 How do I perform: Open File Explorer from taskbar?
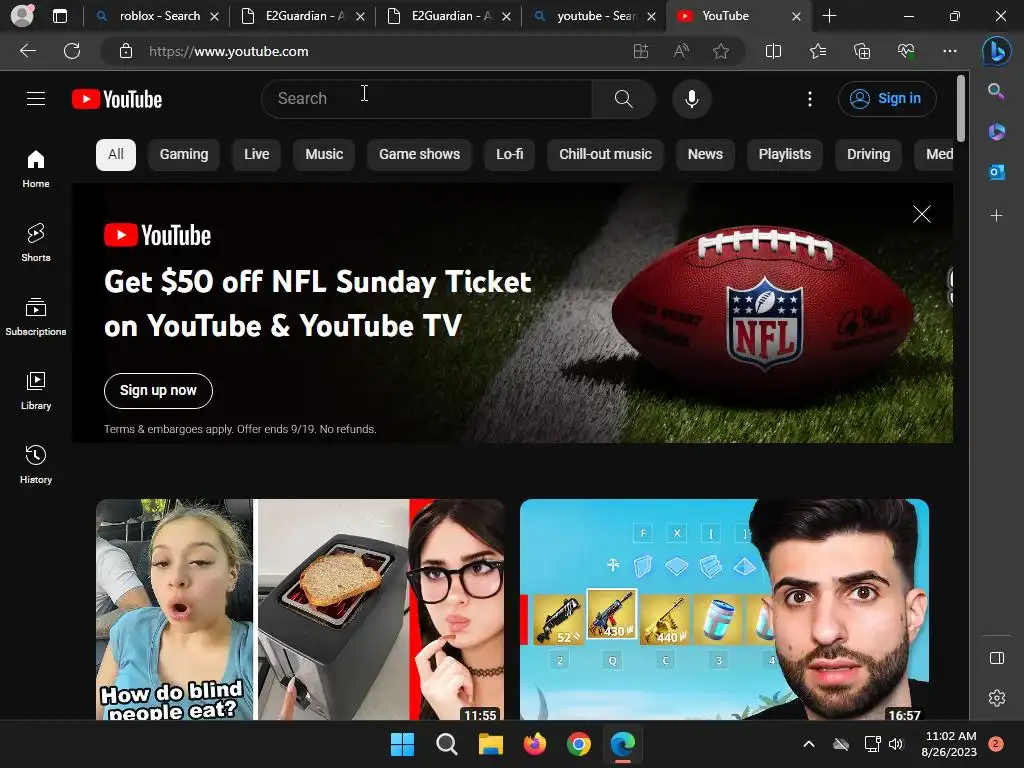click(490, 744)
